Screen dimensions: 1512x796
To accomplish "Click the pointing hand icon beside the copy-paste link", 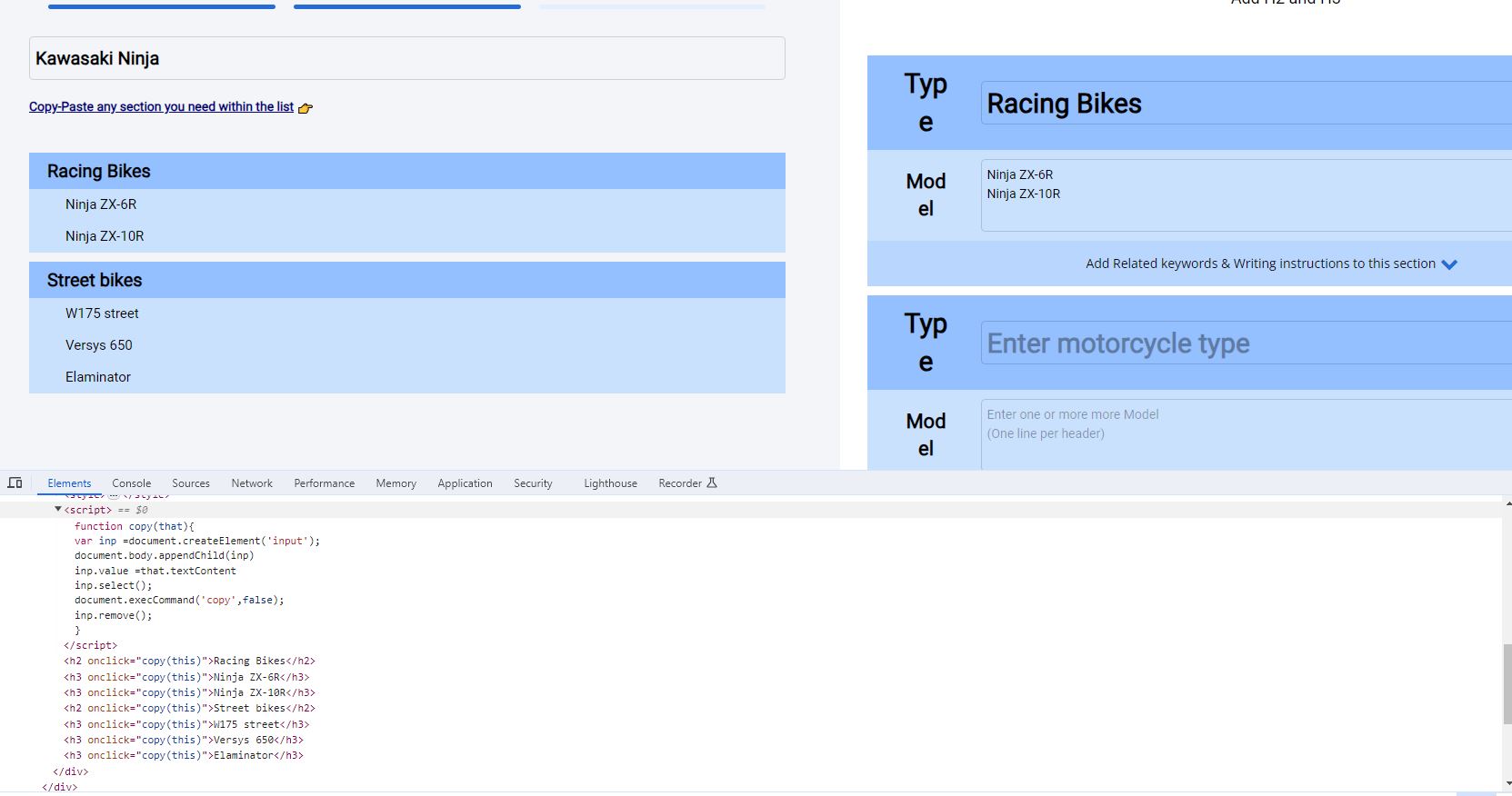I will pos(305,108).
